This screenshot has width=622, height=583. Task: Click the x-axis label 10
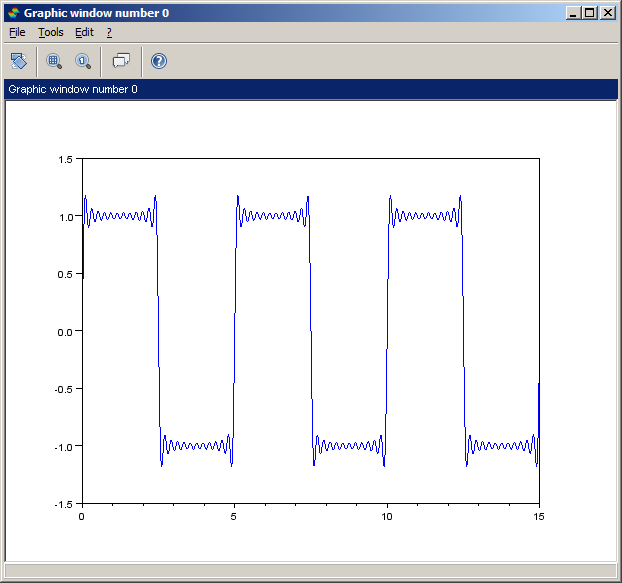387,516
